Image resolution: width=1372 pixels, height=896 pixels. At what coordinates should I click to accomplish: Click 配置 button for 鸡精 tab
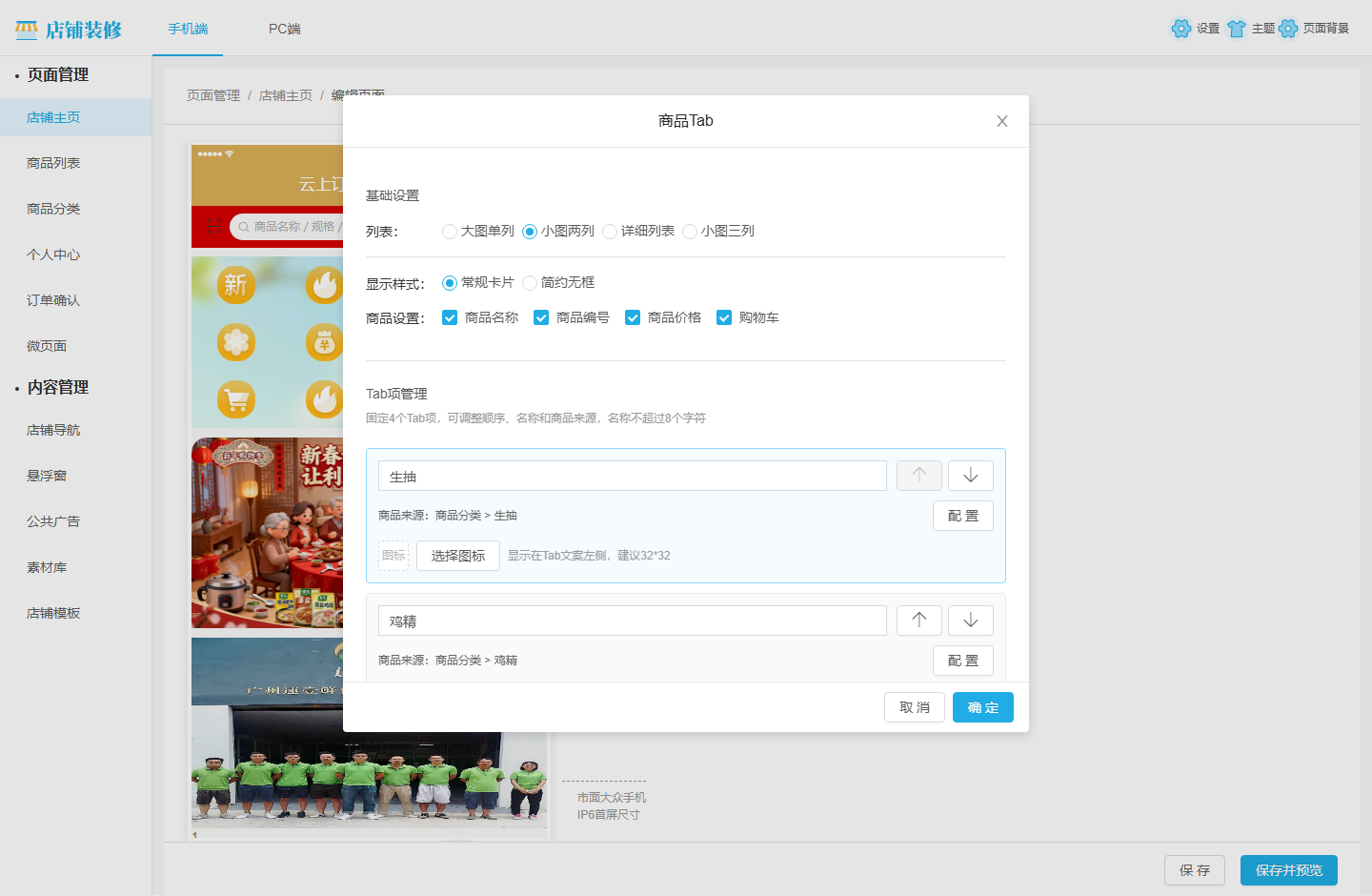[963, 661]
